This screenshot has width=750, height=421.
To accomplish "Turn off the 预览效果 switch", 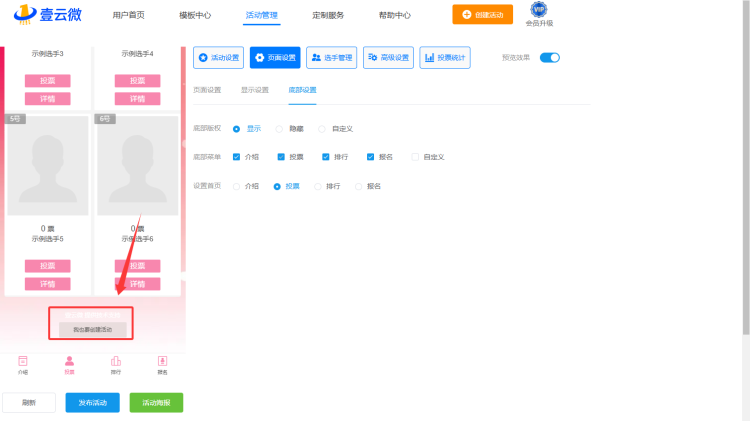I will (550, 58).
